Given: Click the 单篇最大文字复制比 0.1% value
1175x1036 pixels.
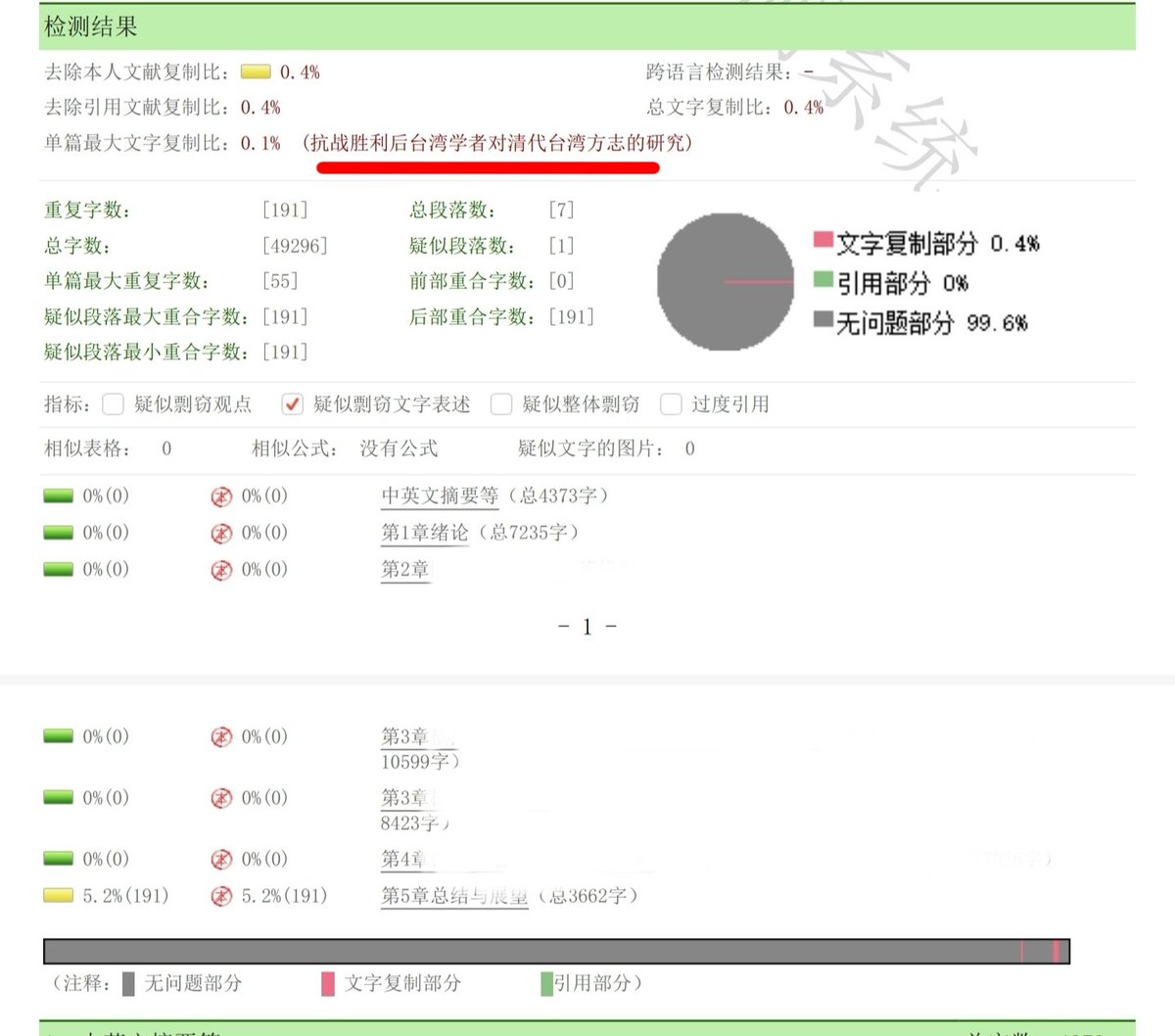Looking at the screenshot, I should pos(260,143).
